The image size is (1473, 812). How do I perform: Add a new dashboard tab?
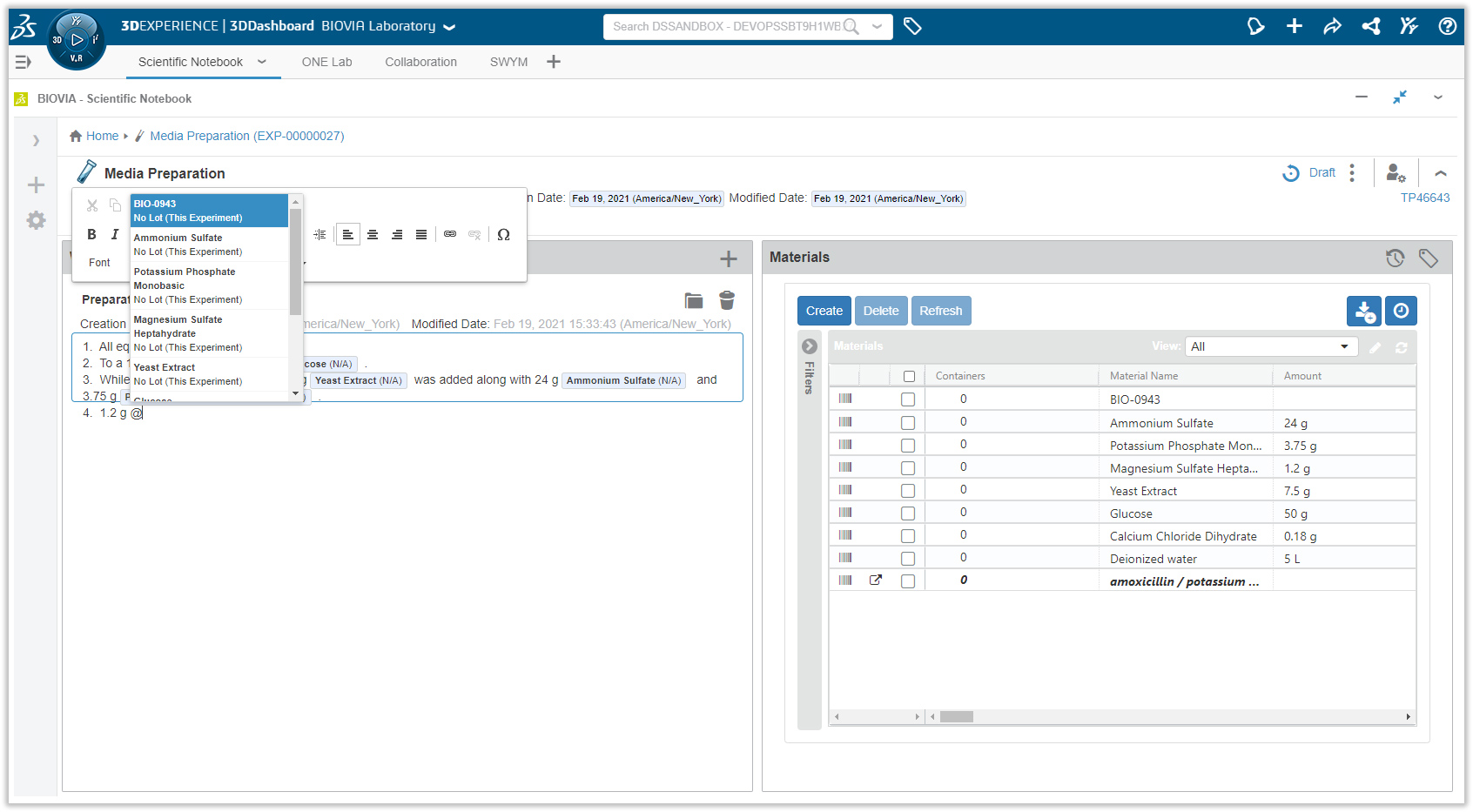click(554, 62)
